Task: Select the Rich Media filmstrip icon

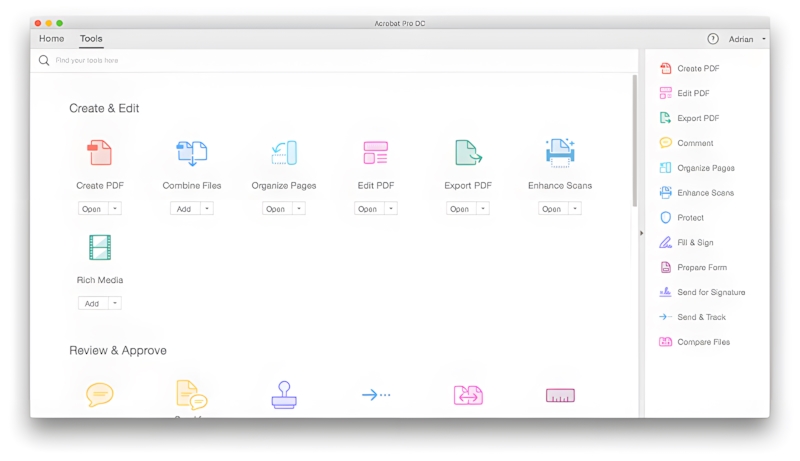Action: [x=100, y=247]
